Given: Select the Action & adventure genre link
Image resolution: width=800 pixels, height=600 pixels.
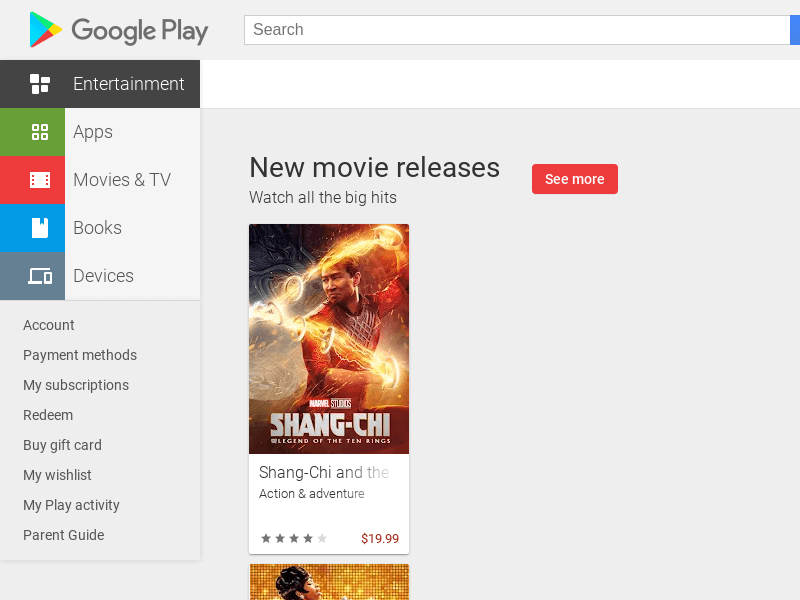Looking at the screenshot, I should (312, 494).
